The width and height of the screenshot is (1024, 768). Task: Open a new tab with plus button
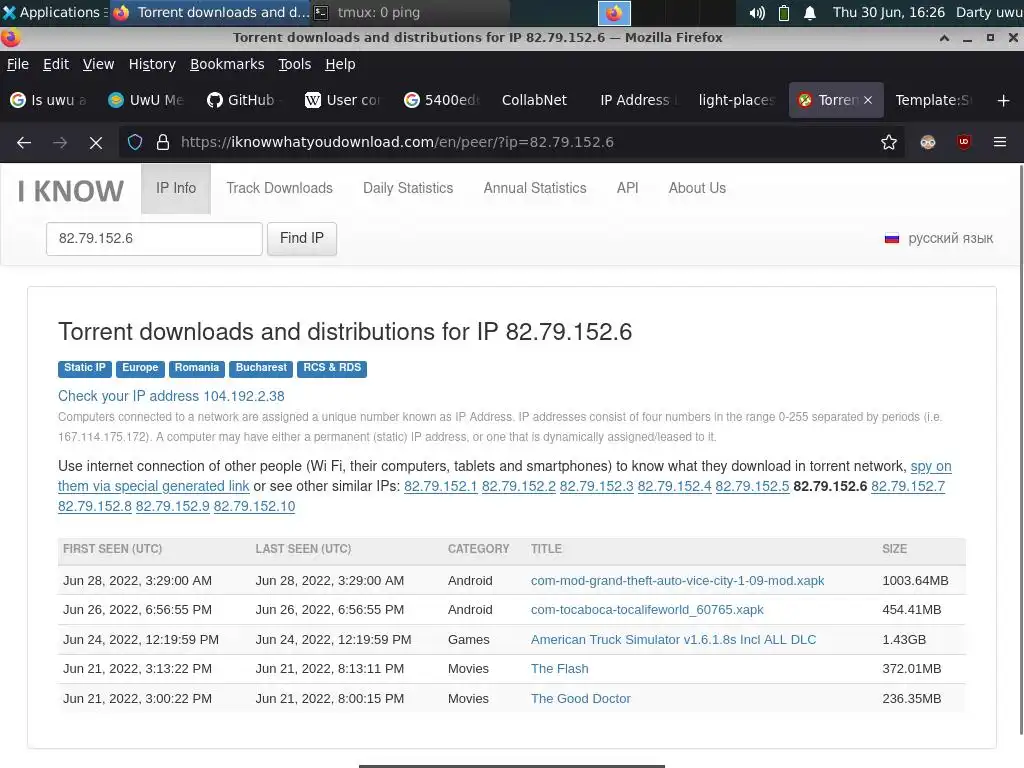pos(1004,101)
